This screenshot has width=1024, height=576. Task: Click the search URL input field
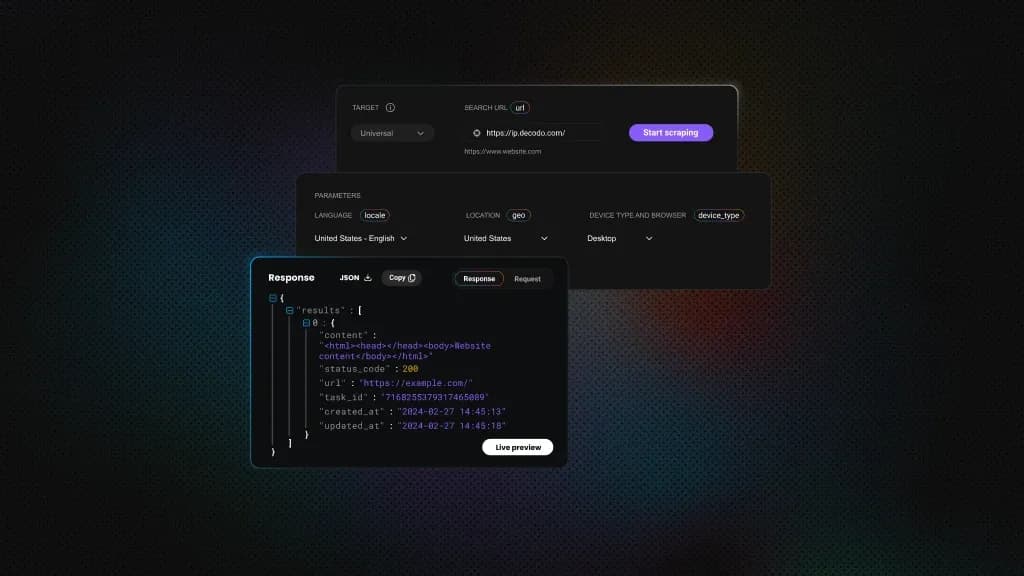tap(540, 133)
